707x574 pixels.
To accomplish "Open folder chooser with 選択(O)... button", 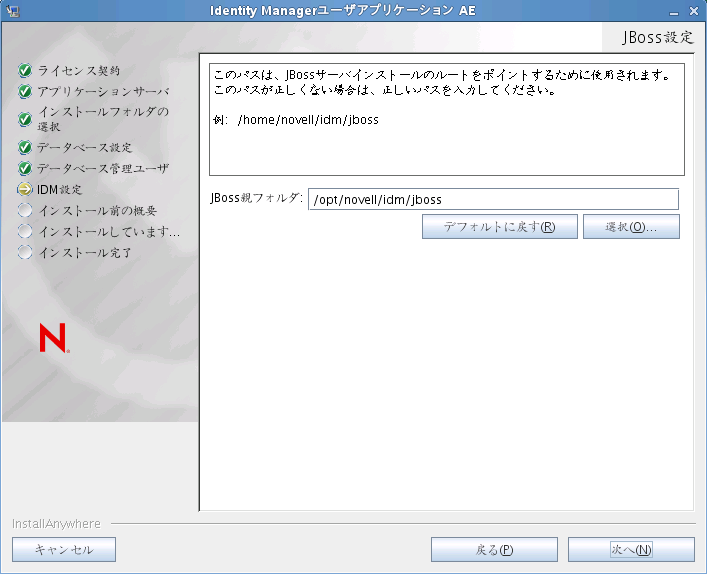I will coord(631,226).
